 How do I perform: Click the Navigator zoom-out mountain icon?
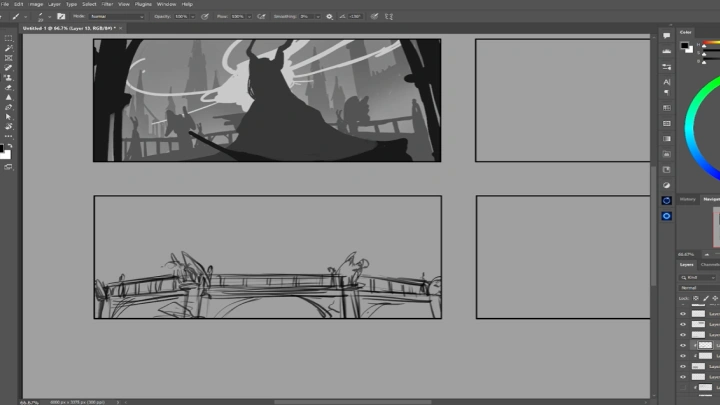click(707, 254)
